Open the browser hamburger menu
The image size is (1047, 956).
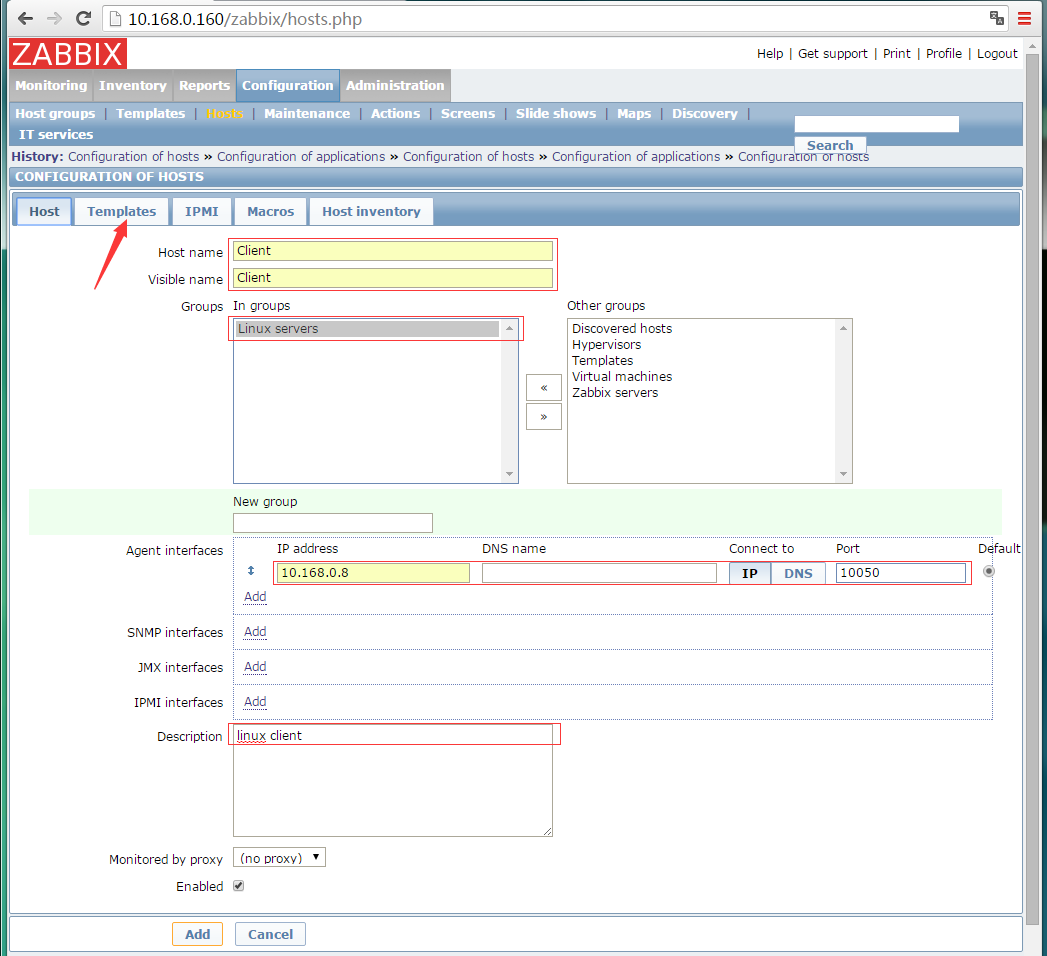[x=1024, y=19]
